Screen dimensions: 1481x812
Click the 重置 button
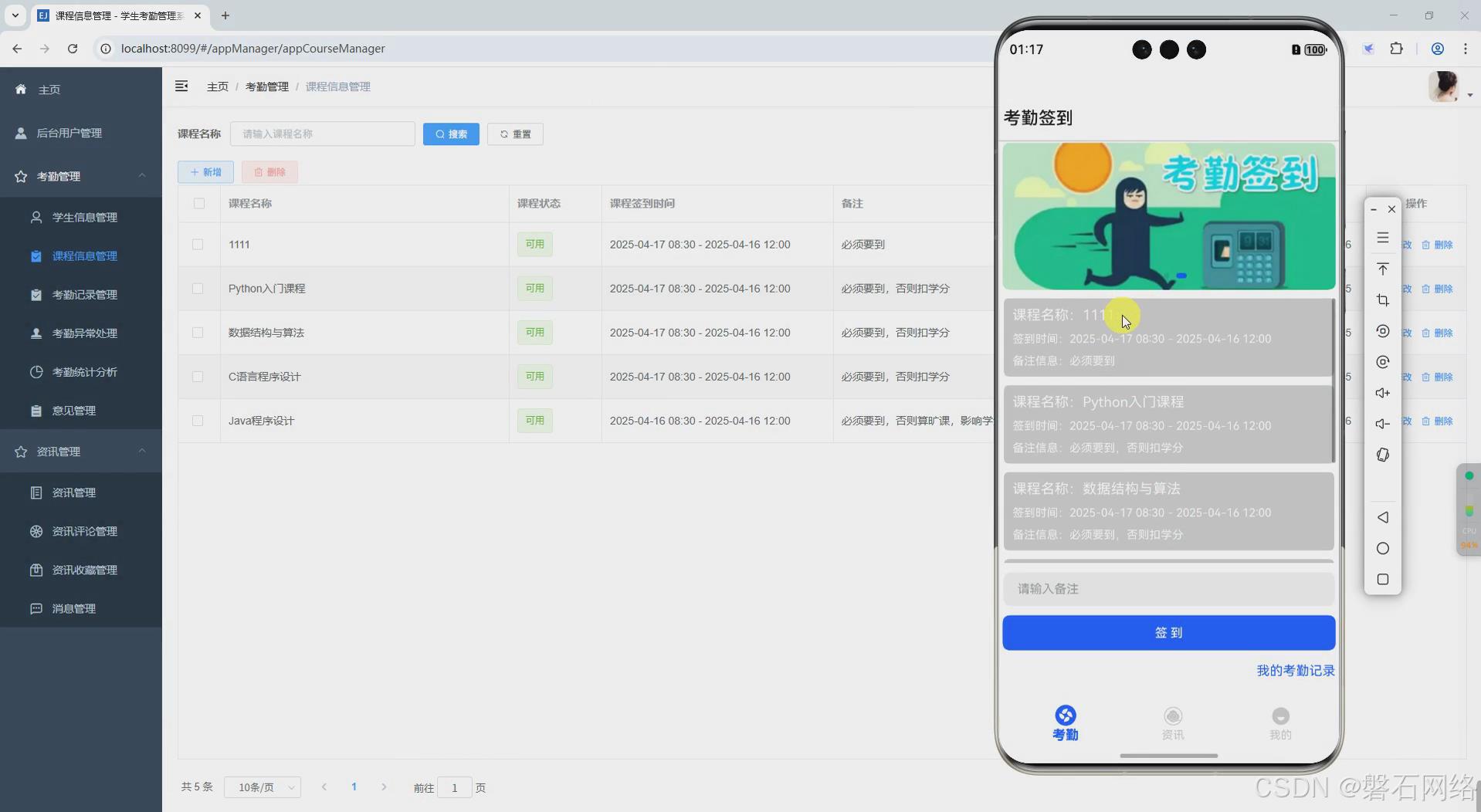tap(515, 134)
